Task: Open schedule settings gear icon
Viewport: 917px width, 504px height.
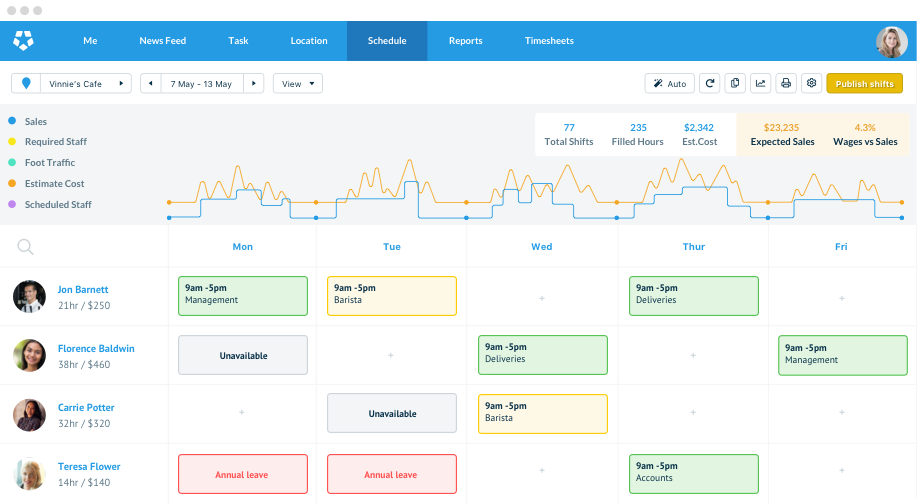Action: 811,84
